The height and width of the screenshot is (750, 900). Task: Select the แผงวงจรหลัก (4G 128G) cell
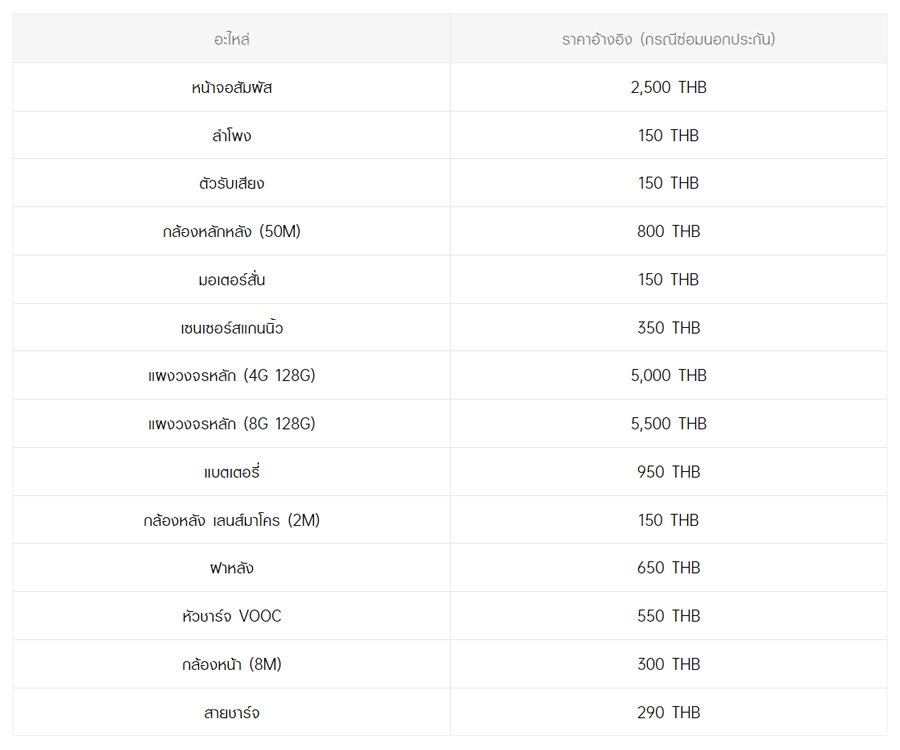click(231, 375)
